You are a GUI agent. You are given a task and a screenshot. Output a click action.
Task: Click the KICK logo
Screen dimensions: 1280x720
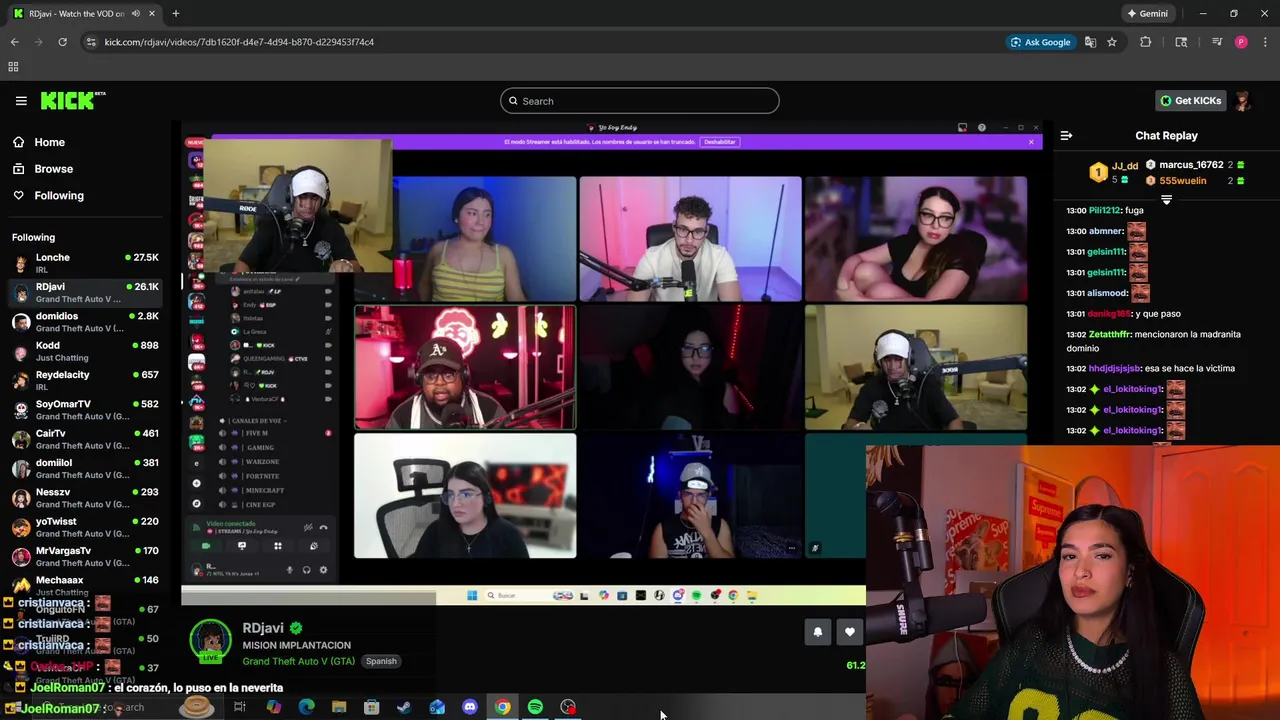(x=72, y=101)
